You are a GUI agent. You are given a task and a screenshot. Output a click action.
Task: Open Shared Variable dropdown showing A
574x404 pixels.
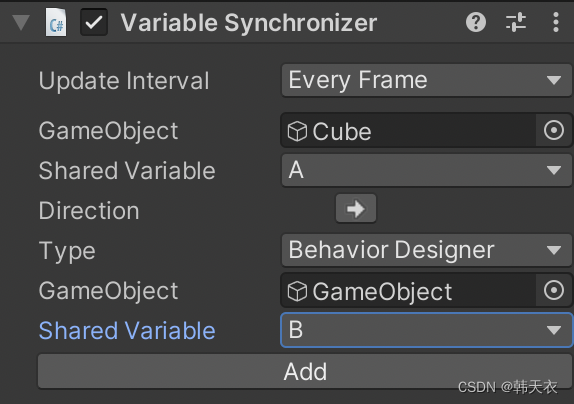click(426, 170)
